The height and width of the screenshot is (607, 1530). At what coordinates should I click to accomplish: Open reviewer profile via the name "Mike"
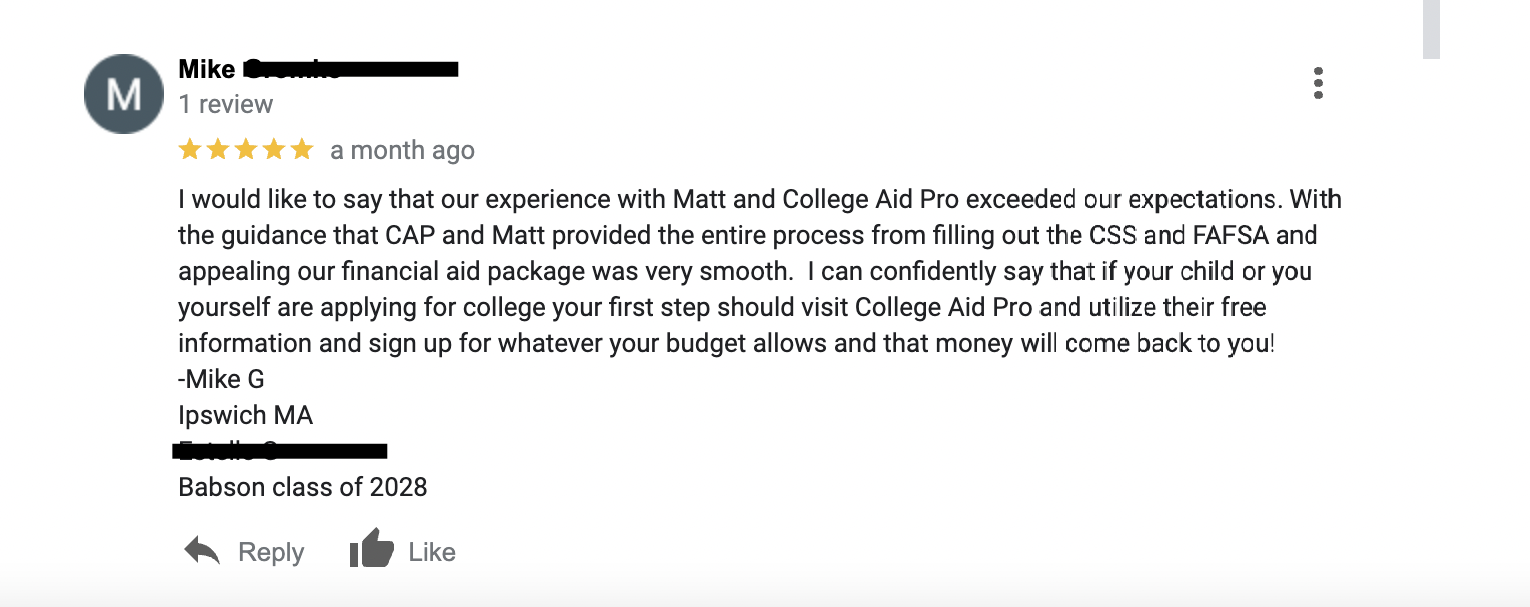coord(207,69)
